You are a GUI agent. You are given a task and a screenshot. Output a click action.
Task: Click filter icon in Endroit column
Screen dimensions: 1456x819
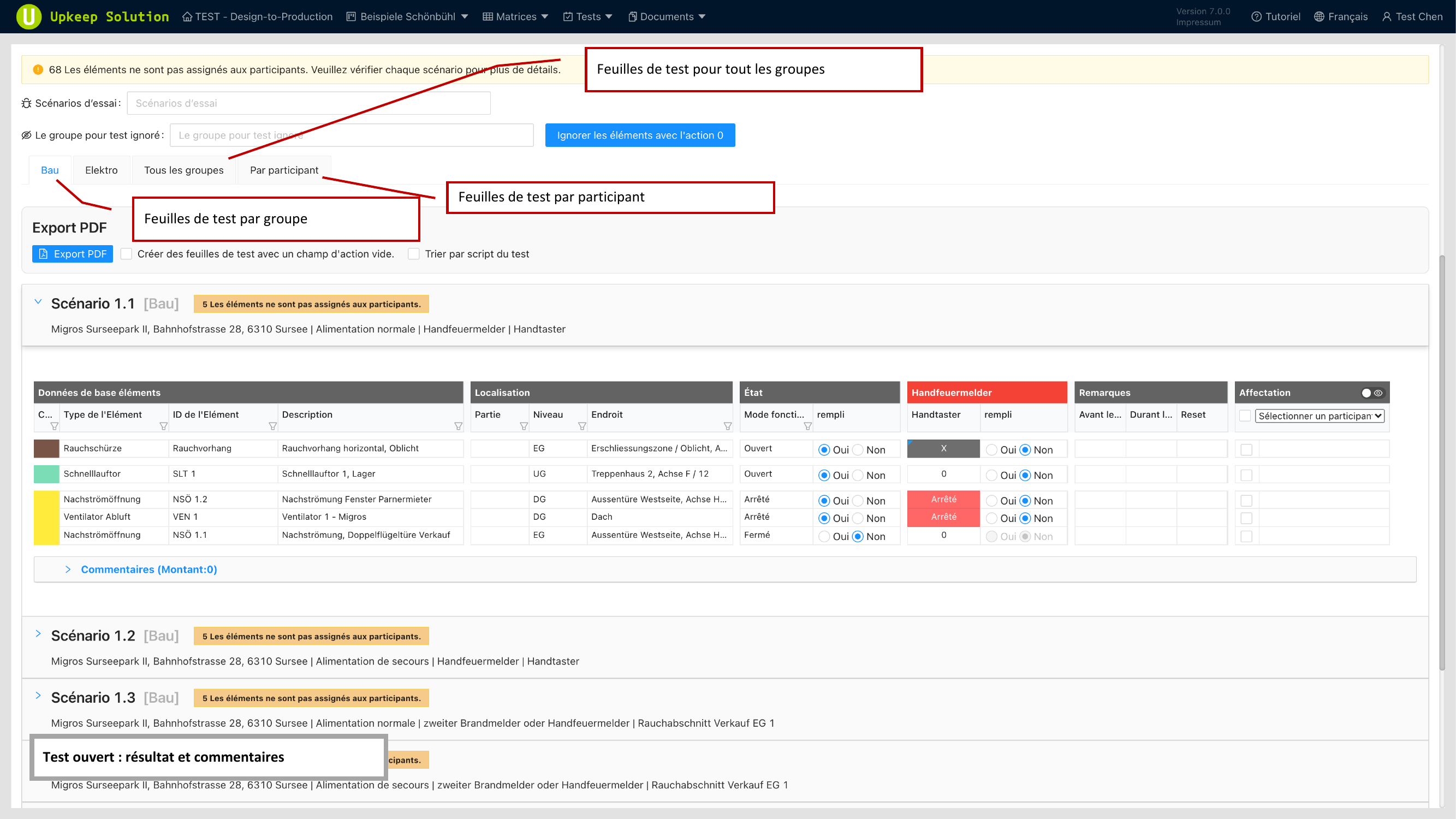click(x=727, y=426)
